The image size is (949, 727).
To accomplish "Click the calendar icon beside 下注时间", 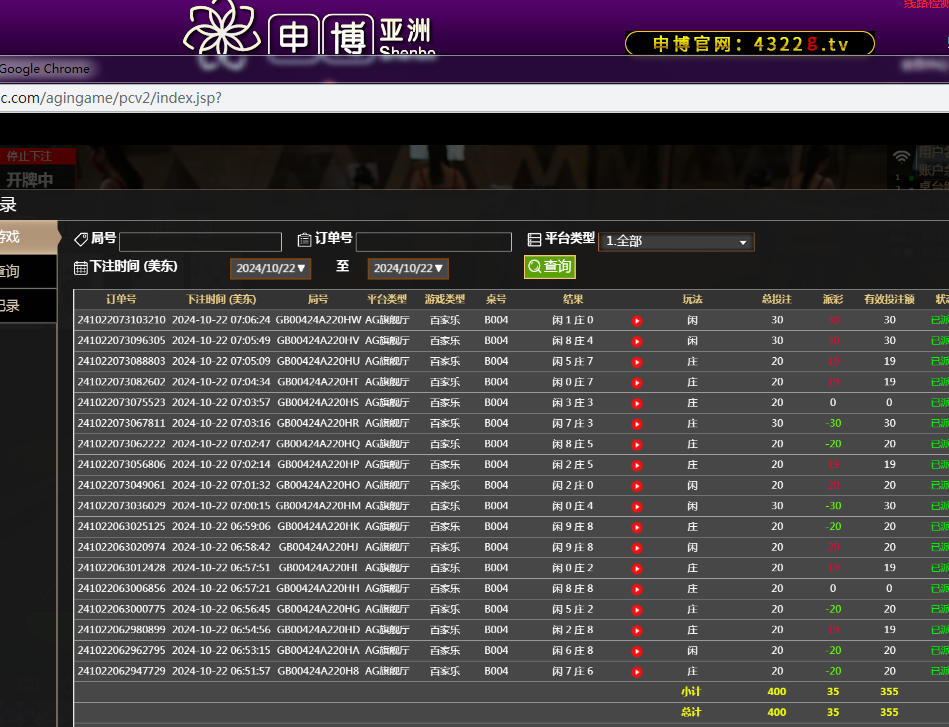I will pyautogui.click(x=81, y=268).
